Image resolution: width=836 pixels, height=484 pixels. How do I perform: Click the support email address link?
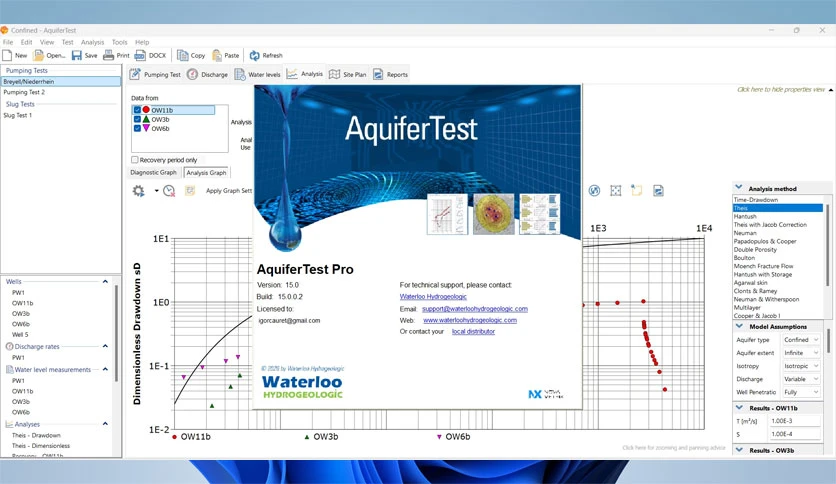475,309
